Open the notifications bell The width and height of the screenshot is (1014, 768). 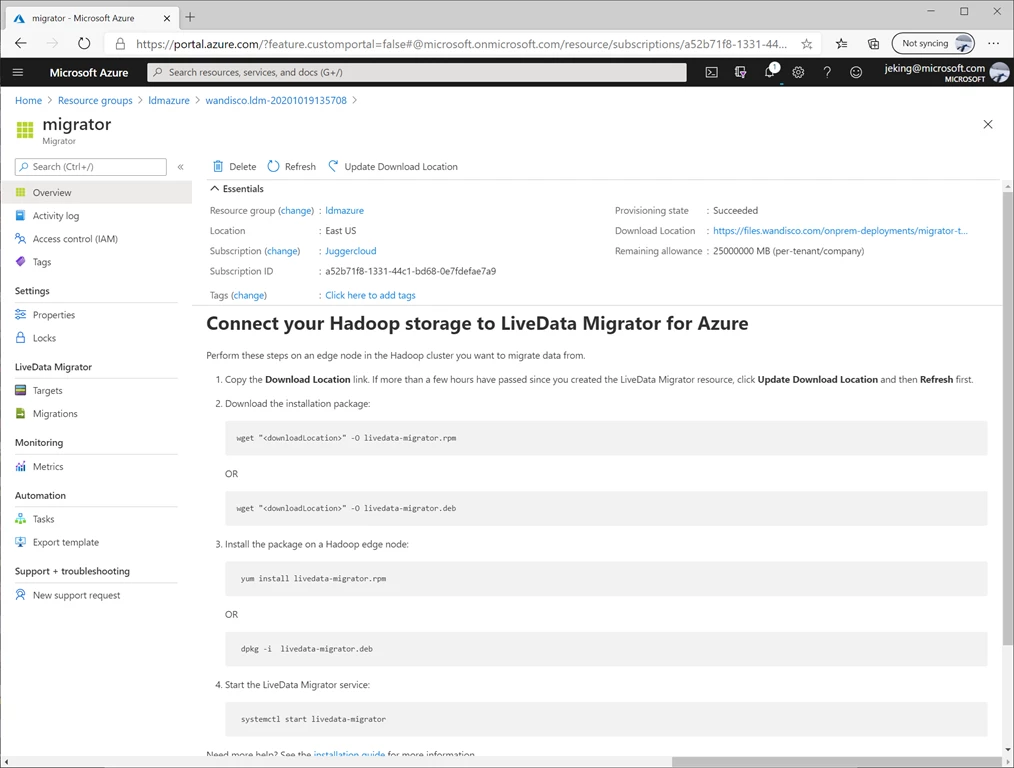click(x=767, y=72)
